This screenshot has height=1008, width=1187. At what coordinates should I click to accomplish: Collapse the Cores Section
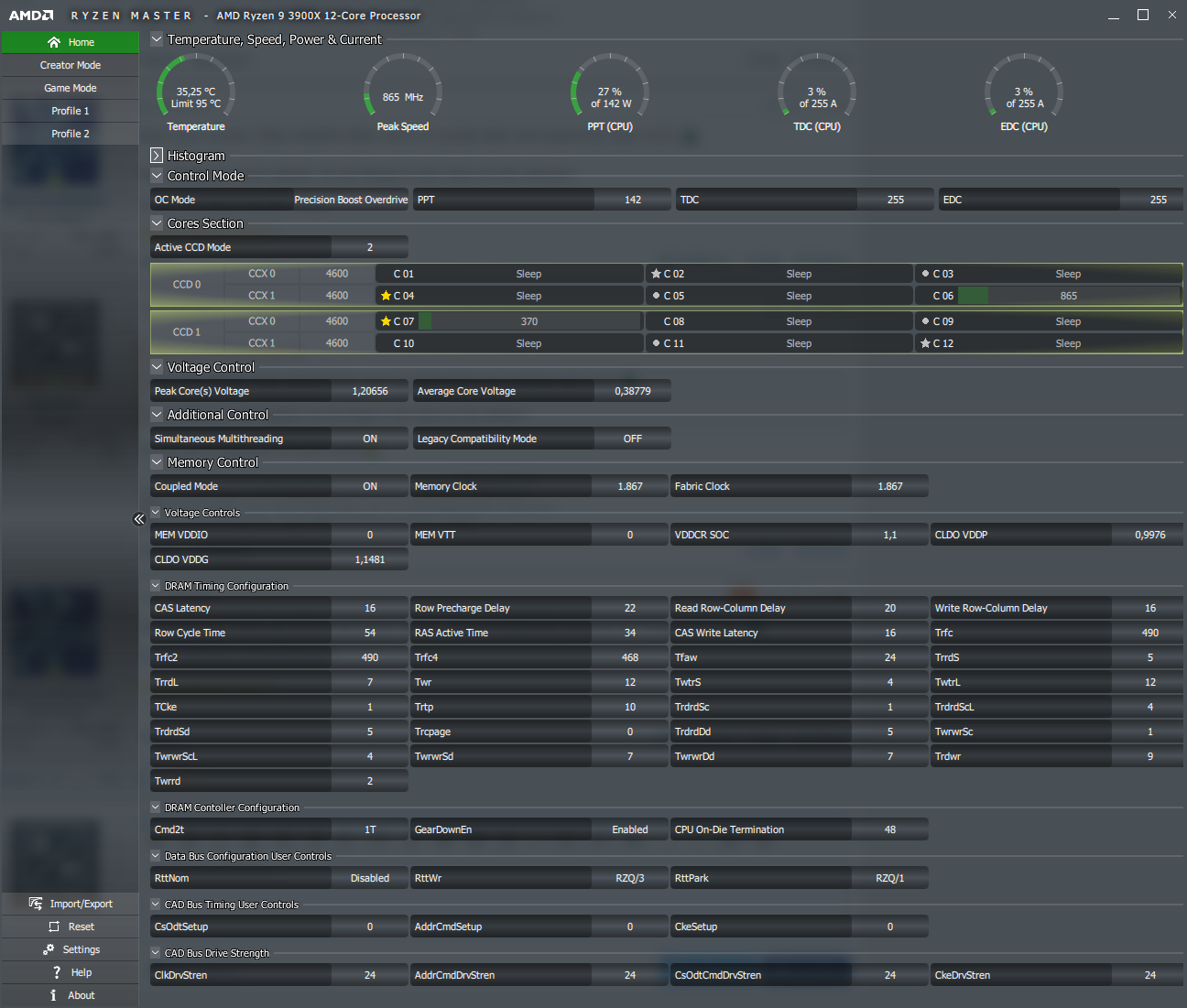click(157, 223)
